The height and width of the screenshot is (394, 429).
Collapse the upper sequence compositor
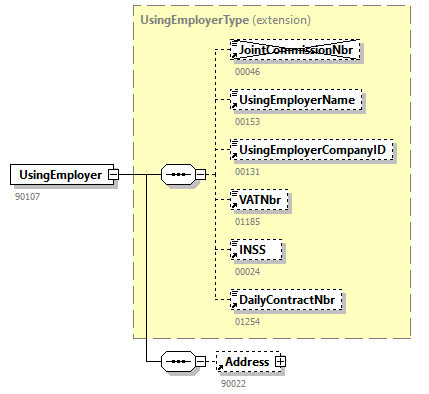200,174
